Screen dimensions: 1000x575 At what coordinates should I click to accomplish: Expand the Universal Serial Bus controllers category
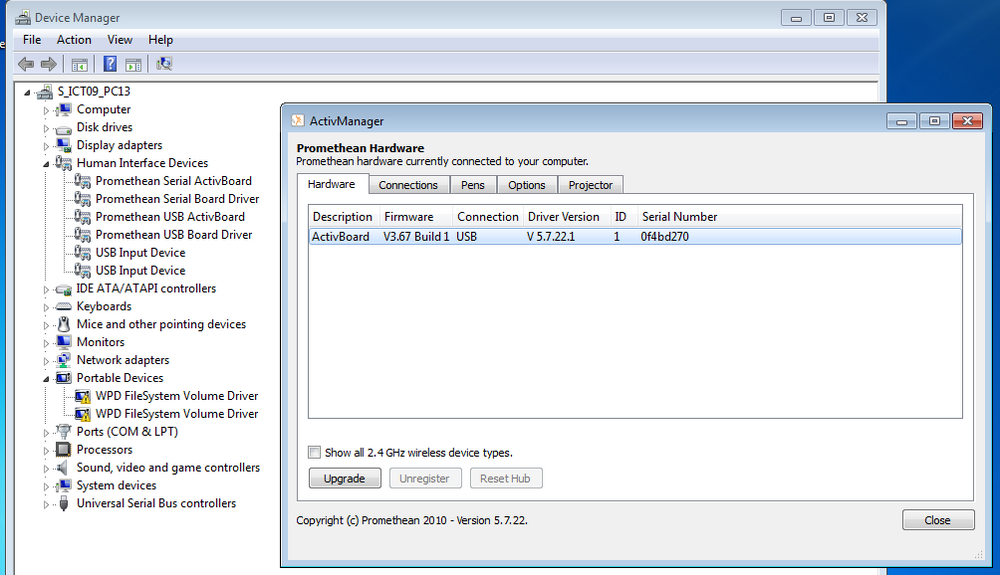[x=46, y=504]
